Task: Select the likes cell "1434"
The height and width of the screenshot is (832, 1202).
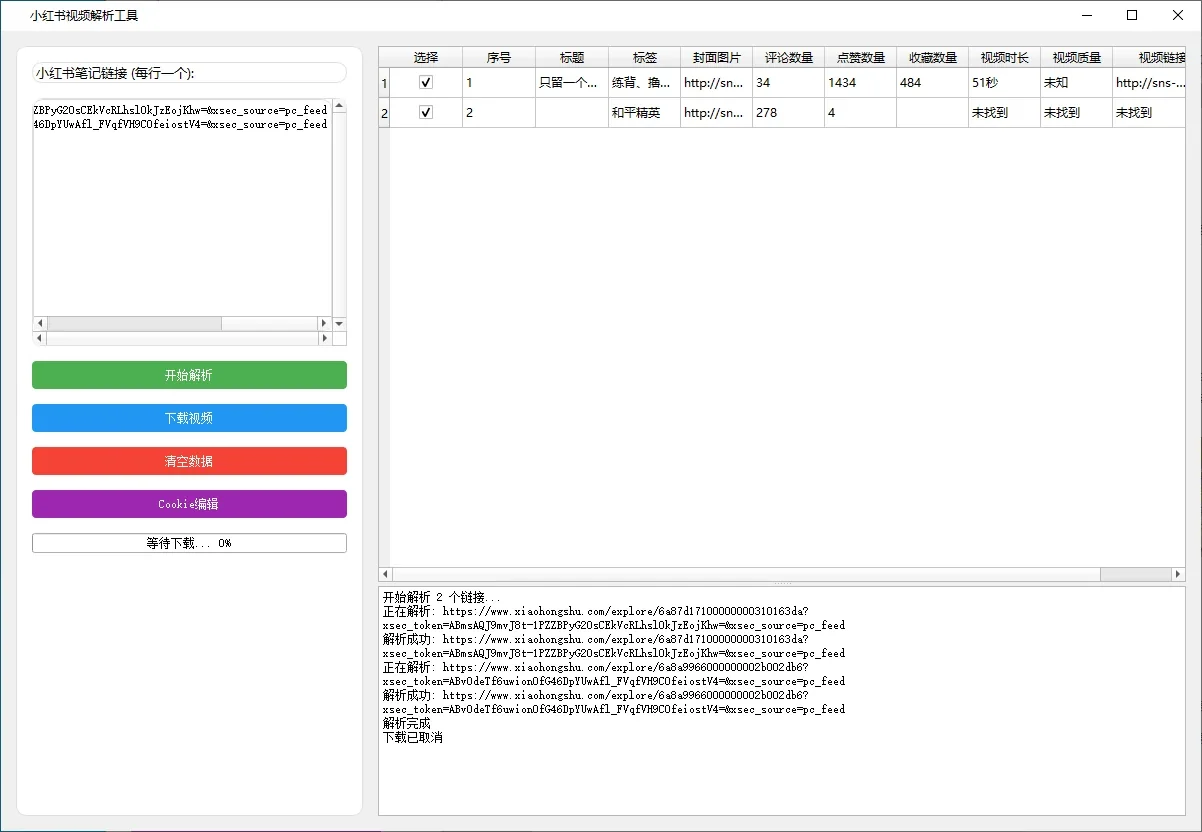Action: [861, 83]
